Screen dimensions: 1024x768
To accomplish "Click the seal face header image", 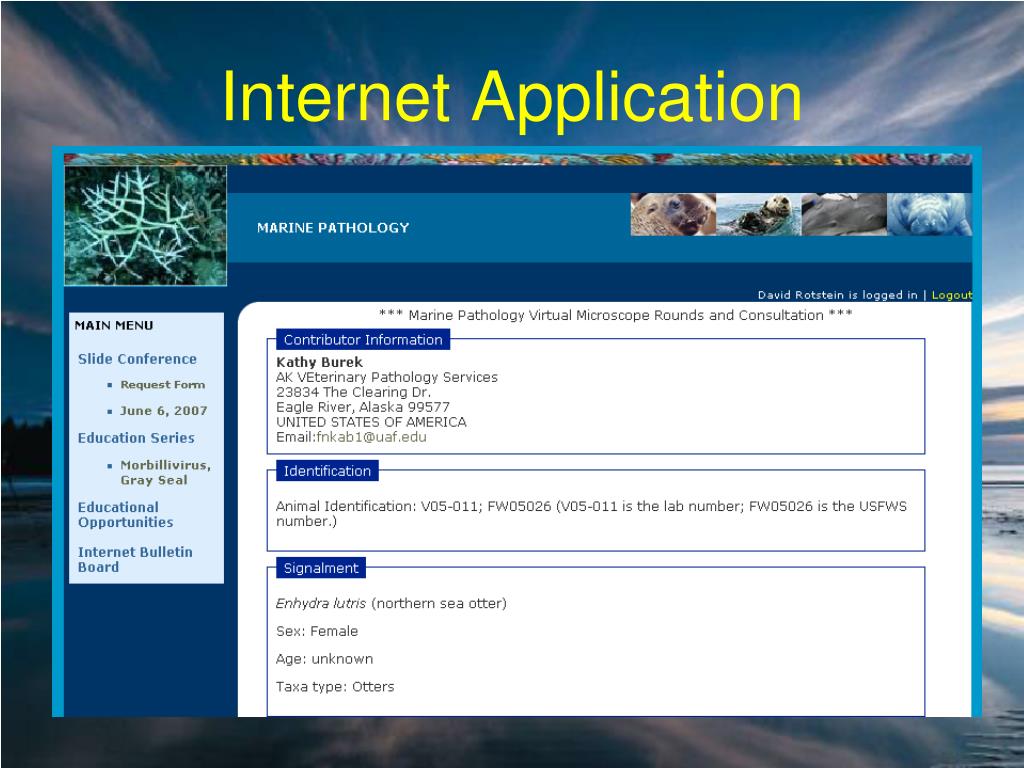I will (672, 214).
